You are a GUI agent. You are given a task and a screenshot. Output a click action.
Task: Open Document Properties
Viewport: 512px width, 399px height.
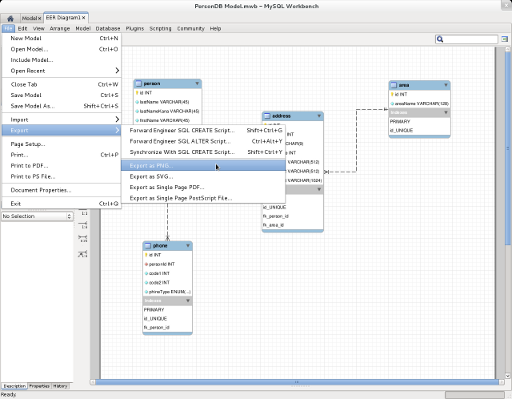[62, 190]
